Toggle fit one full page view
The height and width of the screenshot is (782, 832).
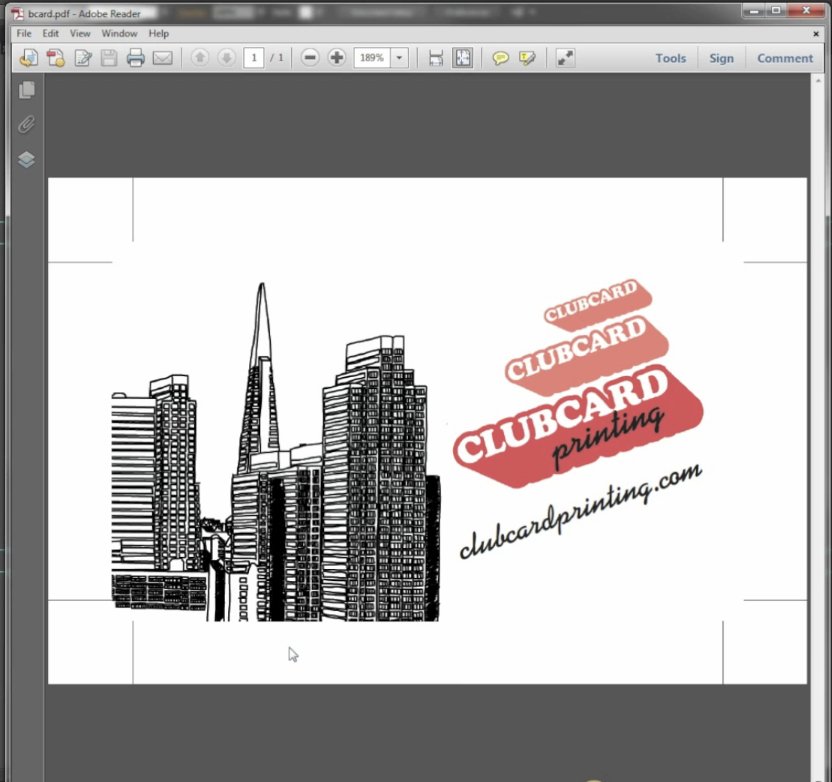462,57
